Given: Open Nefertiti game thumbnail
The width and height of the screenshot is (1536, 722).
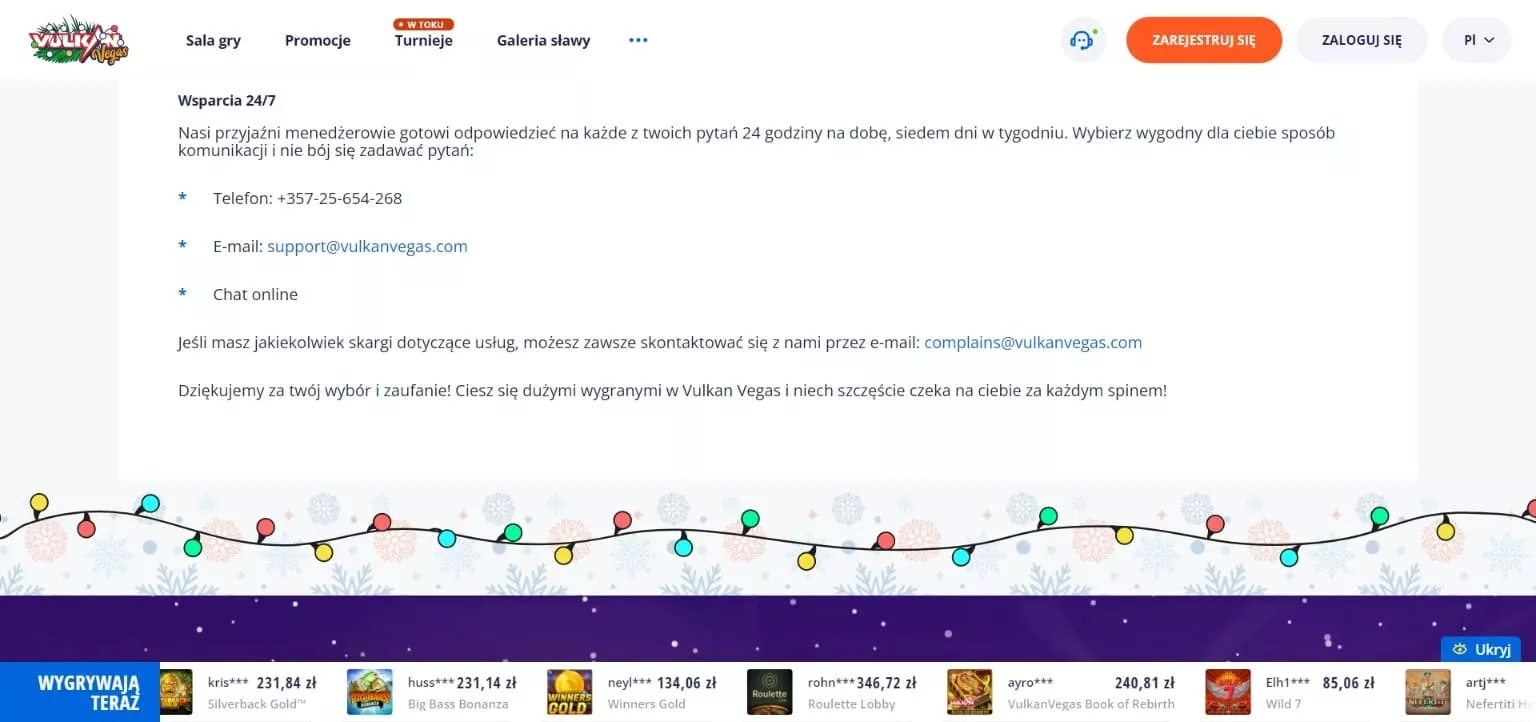Looking at the screenshot, I should tap(1427, 692).
